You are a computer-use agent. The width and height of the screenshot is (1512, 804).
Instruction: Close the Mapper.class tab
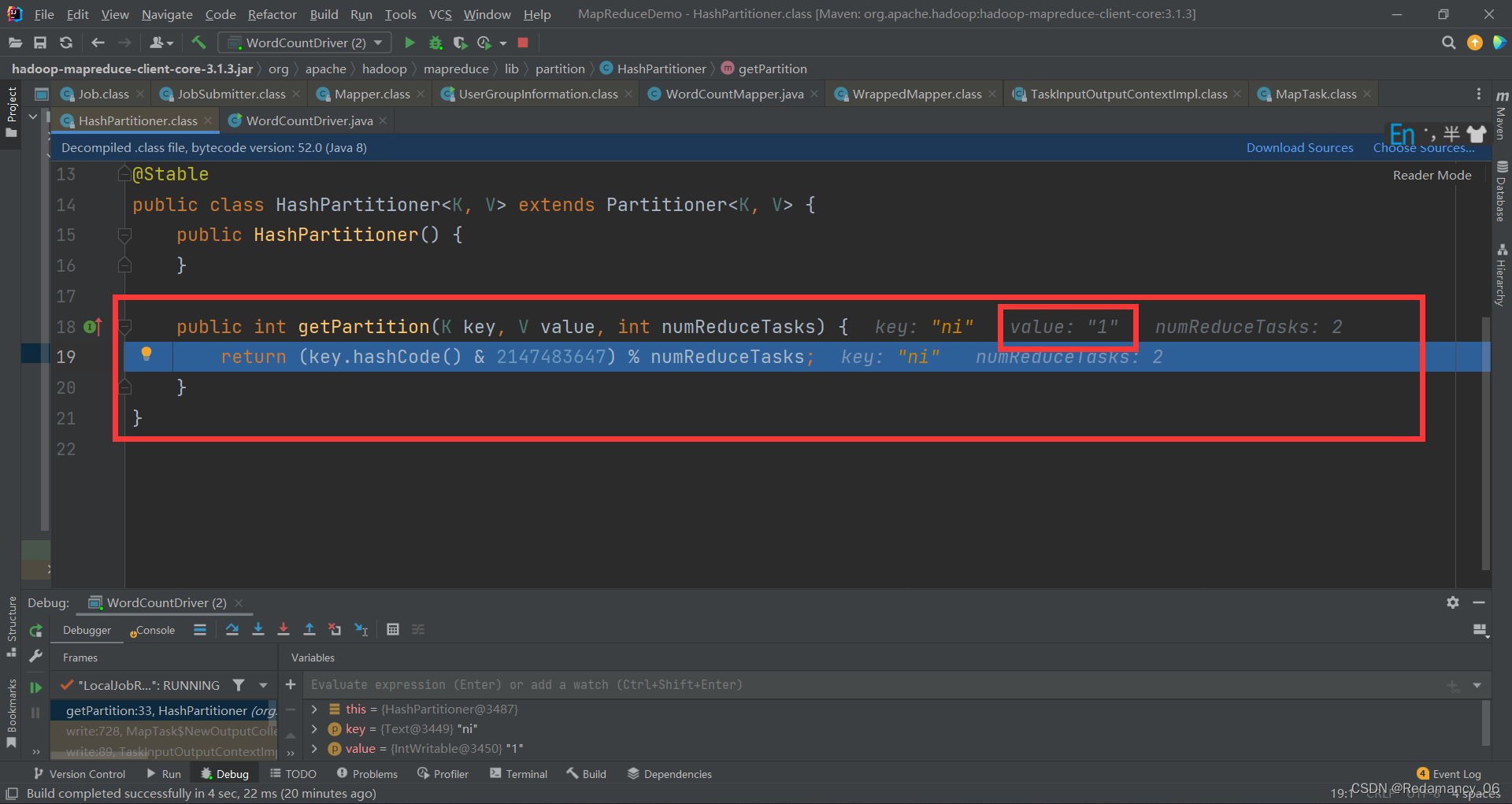pyautogui.click(x=421, y=94)
